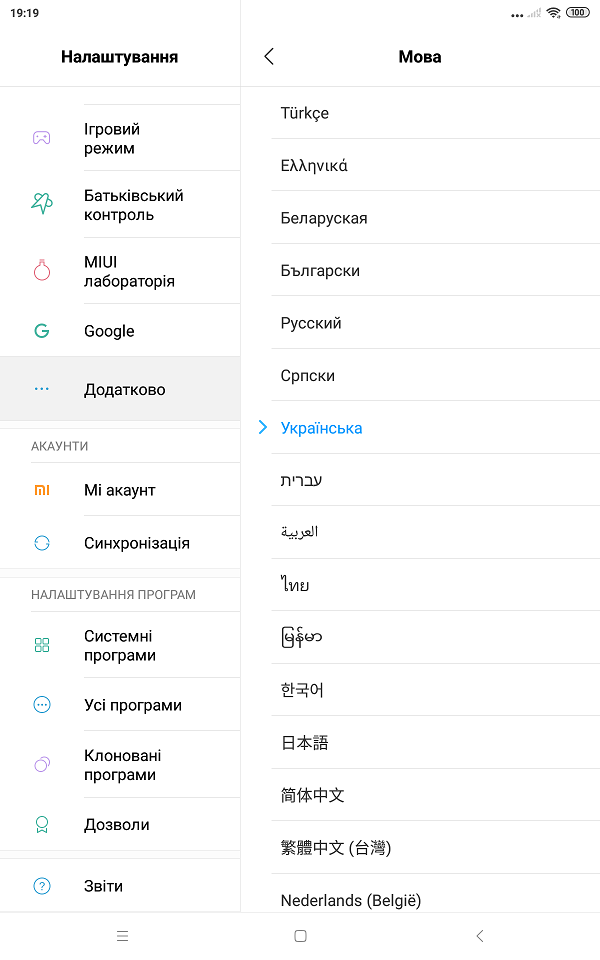This screenshot has width=600, height=960.
Task: Open Додатково settings section
Action: click(120, 389)
